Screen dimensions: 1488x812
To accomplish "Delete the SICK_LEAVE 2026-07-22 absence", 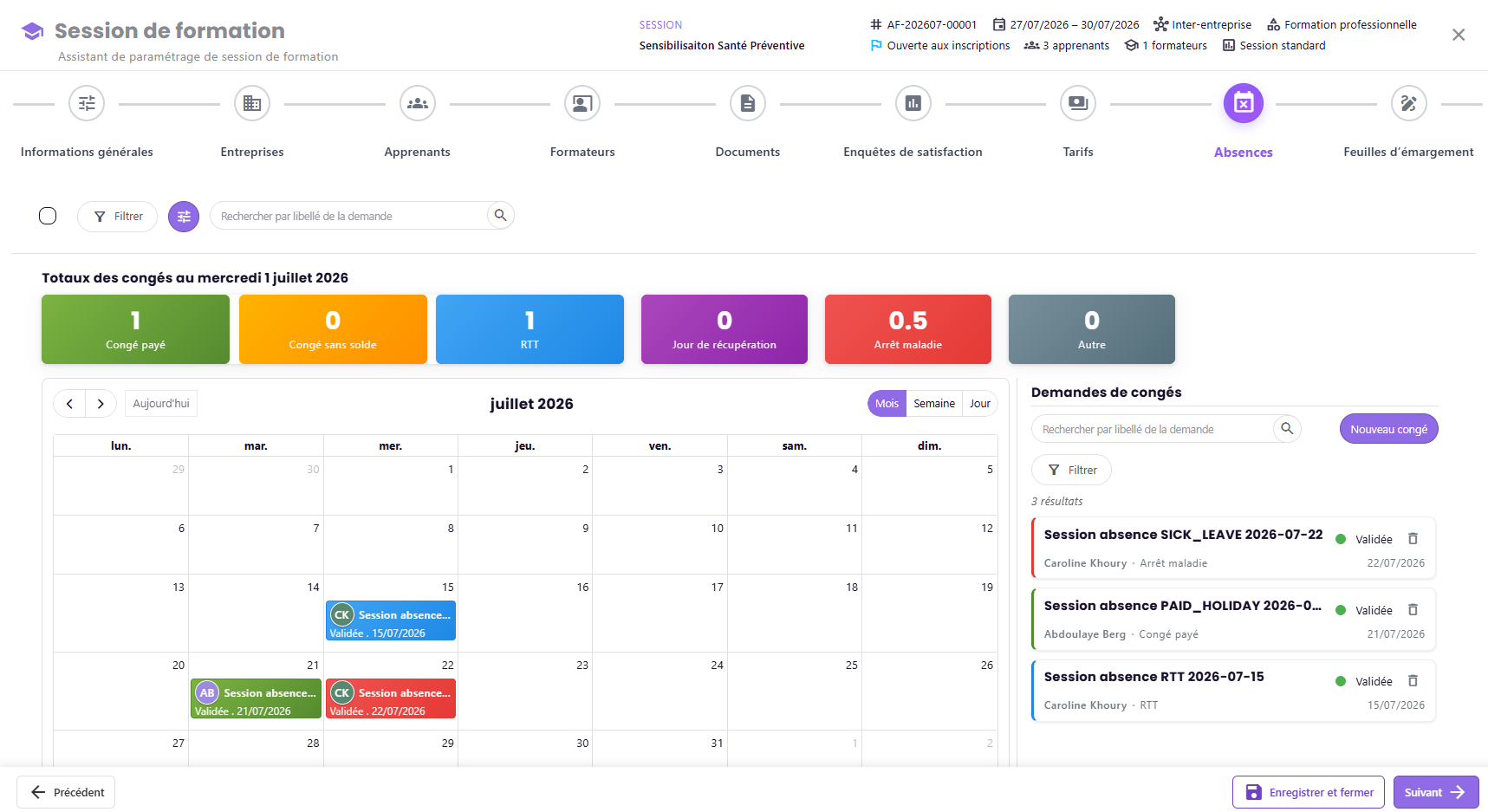I will [x=1413, y=539].
